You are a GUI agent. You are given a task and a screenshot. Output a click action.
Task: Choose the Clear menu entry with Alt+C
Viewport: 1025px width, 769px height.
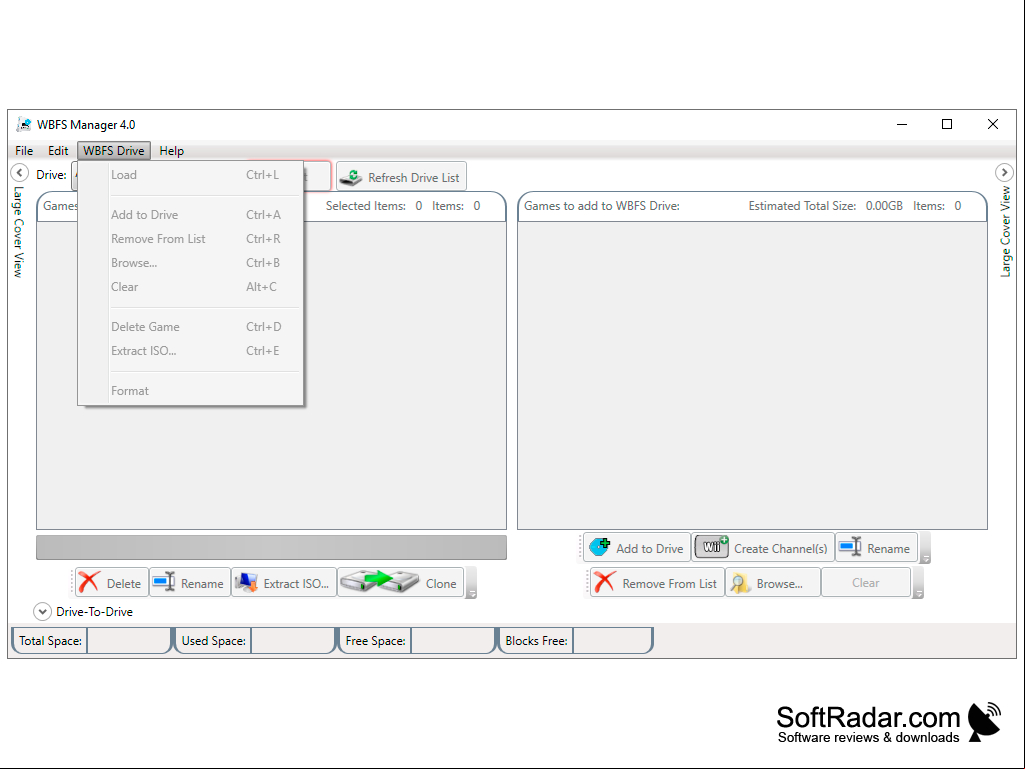point(190,287)
